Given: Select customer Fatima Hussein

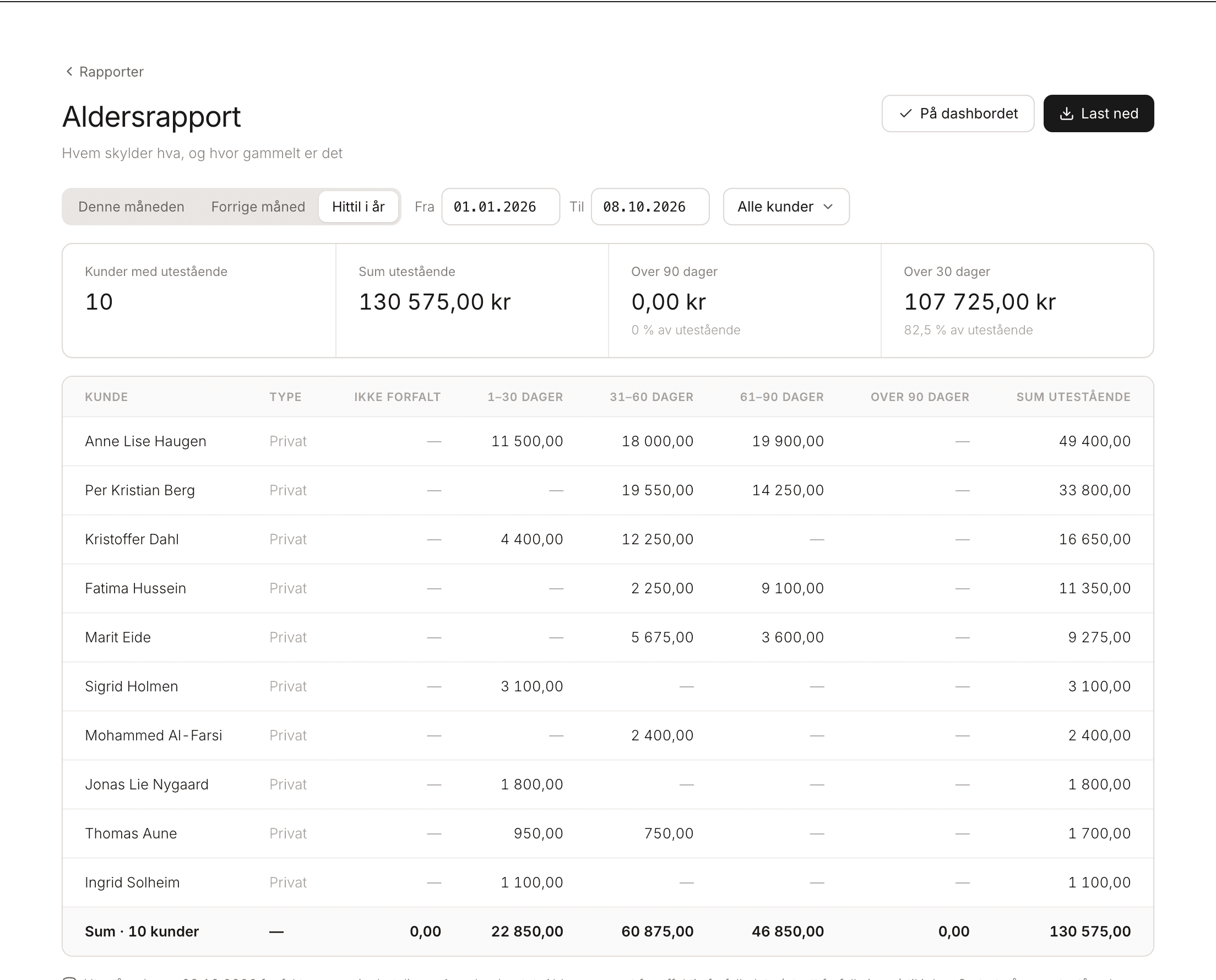Looking at the screenshot, I should [x=135, y=588].
